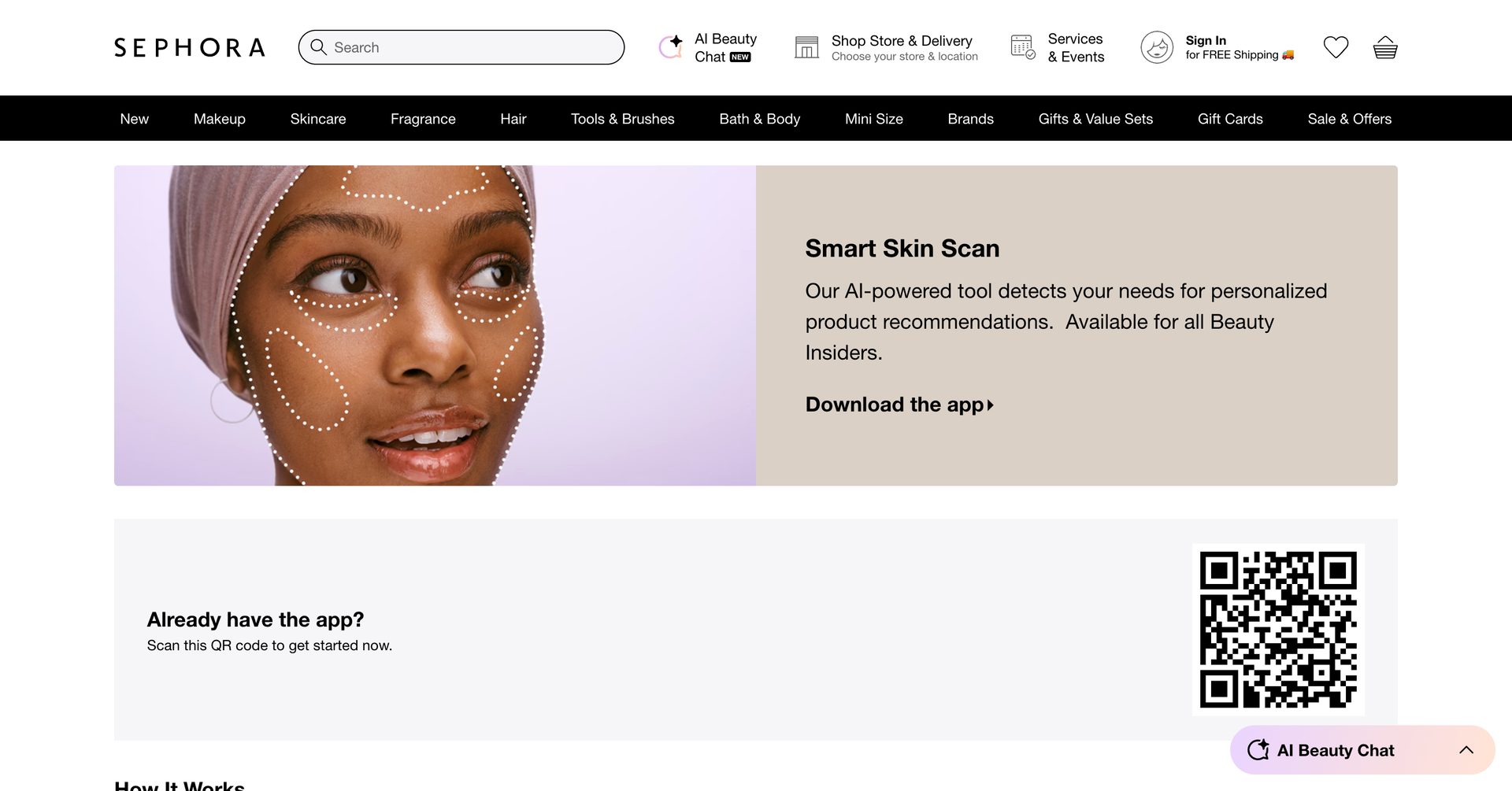Screen dimensions: 1512x791
Task: Click the Sign In link
Action: [1205, 40]
